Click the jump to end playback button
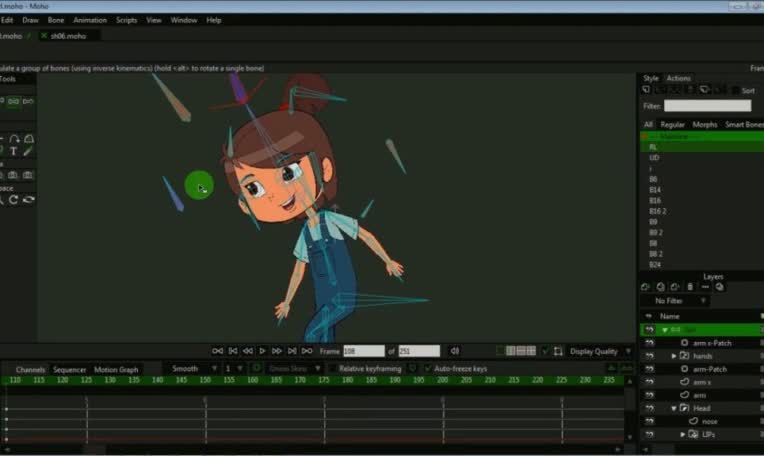This screenshot has height=456, width=764. tap(292, 351)
